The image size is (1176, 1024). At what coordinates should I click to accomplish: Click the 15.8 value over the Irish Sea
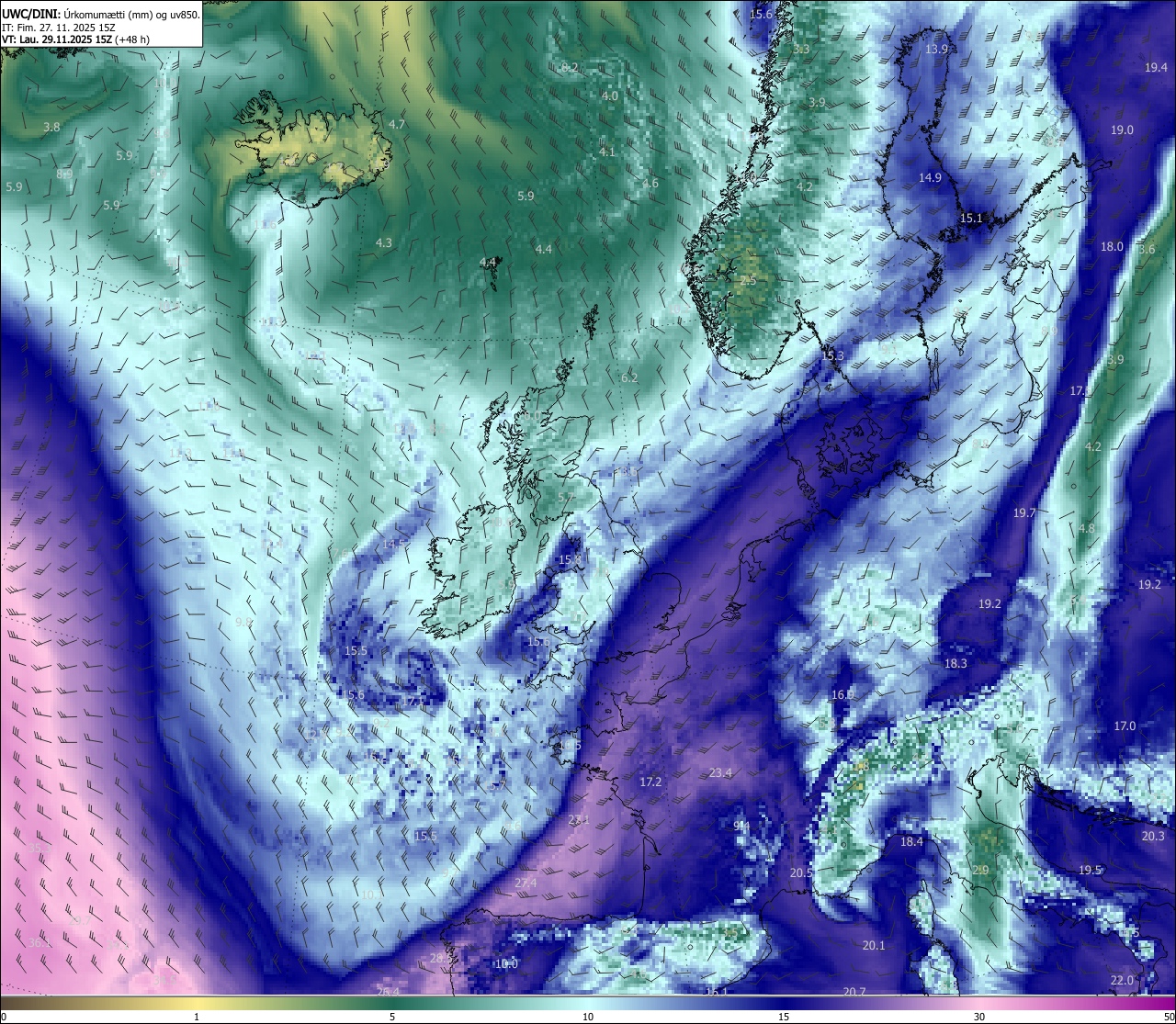[570, 559]
